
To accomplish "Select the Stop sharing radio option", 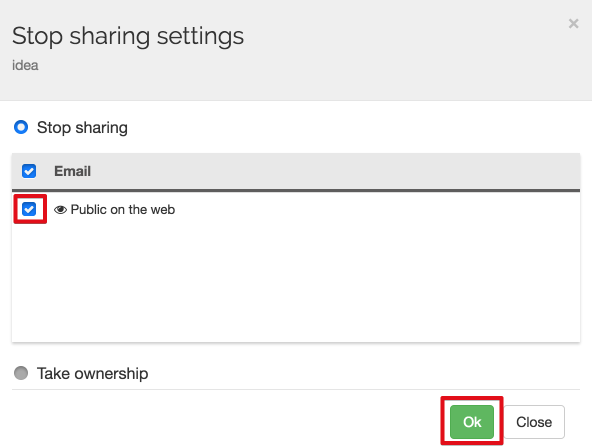I will click(21, 127).
